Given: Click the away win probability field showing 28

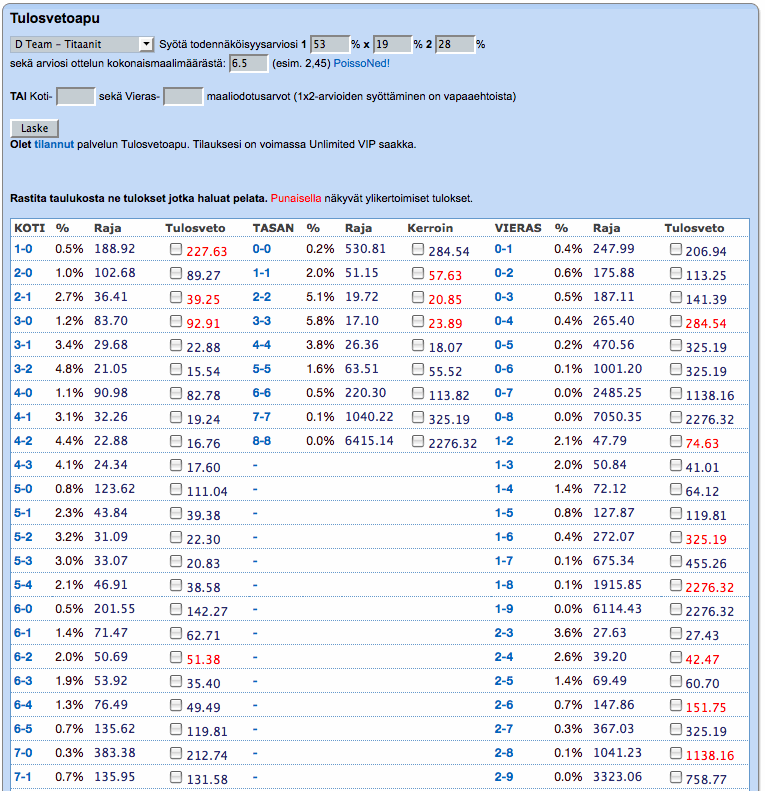Looking at the screenshot, I should (x=455, y=44).
